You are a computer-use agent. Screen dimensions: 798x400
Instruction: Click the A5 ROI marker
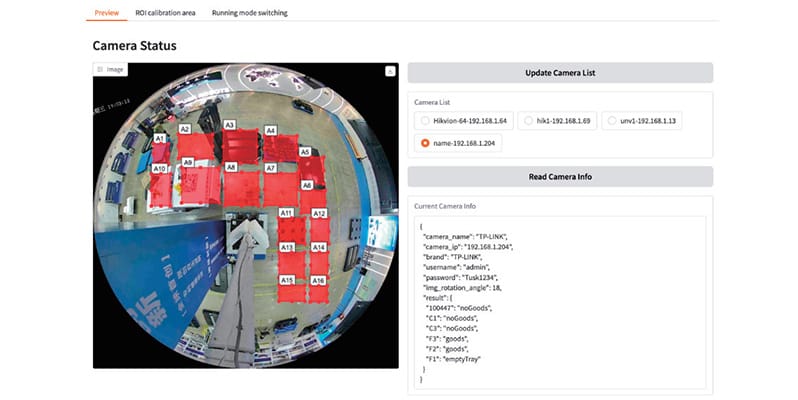tap(305, 152)
